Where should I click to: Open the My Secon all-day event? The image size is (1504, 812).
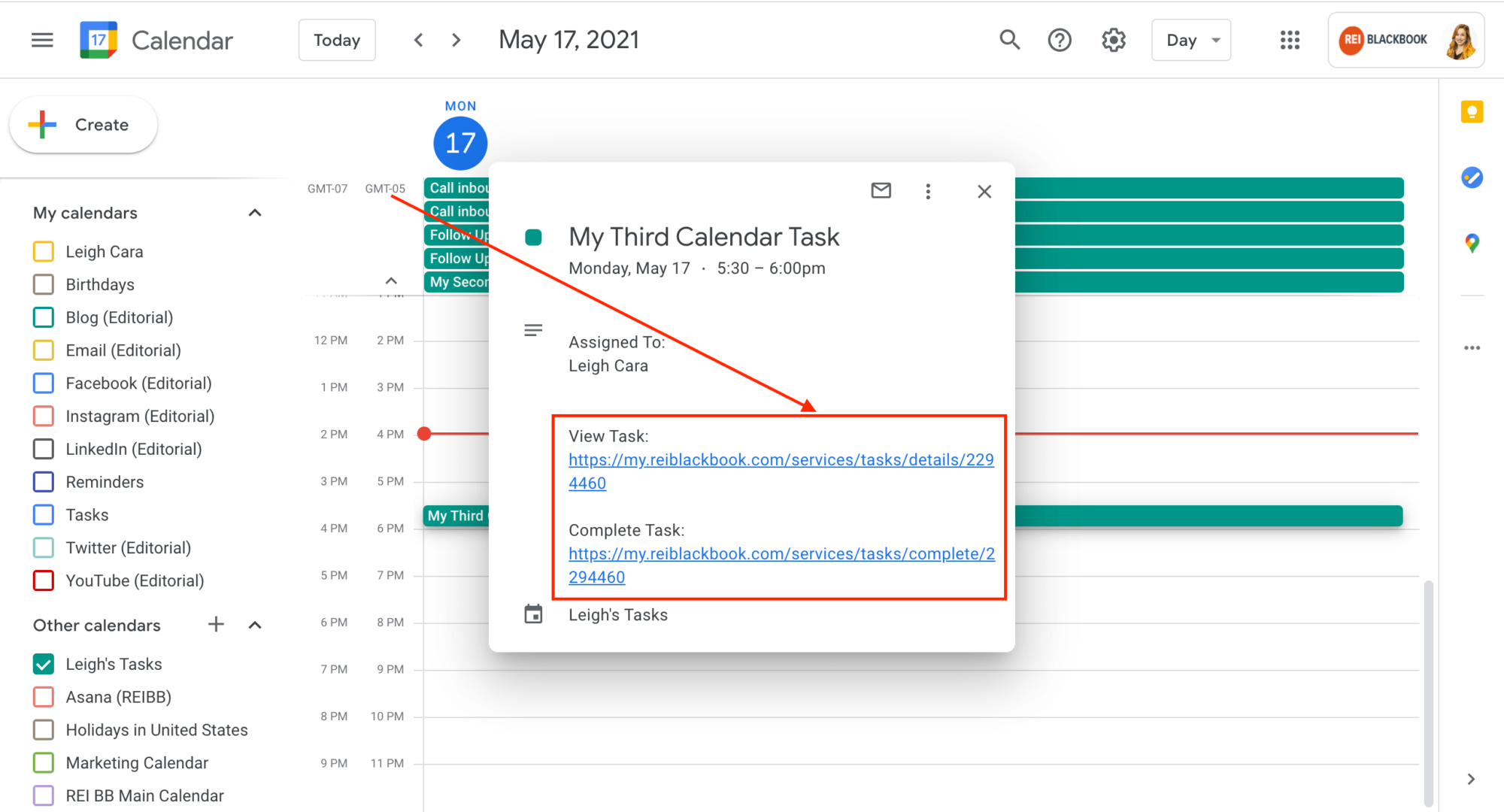click(x=457, y=282)
